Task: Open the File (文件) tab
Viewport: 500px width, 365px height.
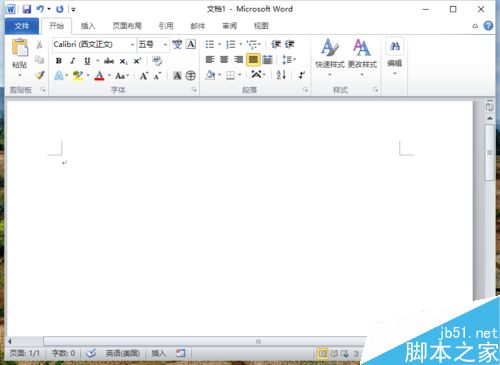Action: pos(22,26)
